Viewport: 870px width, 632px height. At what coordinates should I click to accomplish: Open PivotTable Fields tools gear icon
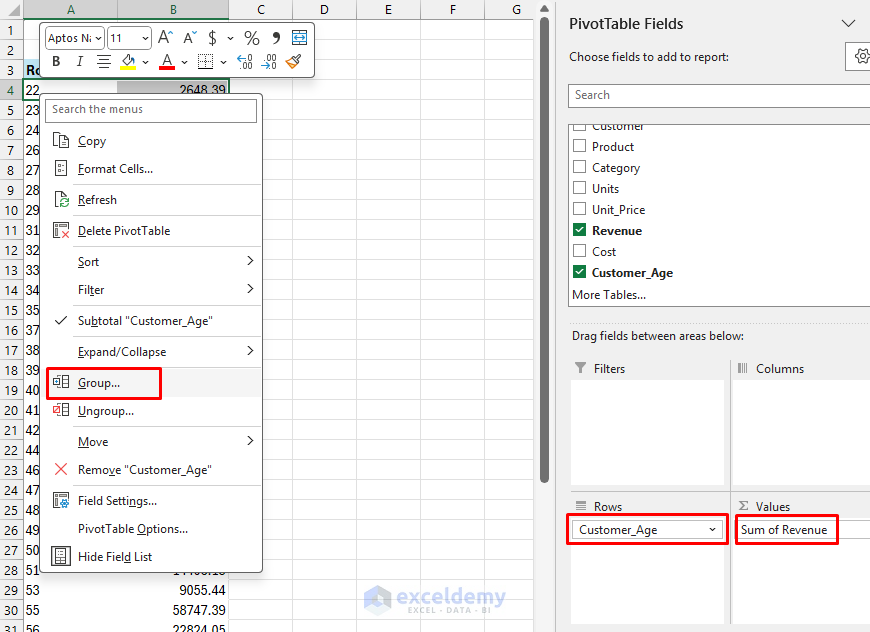click(x=860, y=56)
